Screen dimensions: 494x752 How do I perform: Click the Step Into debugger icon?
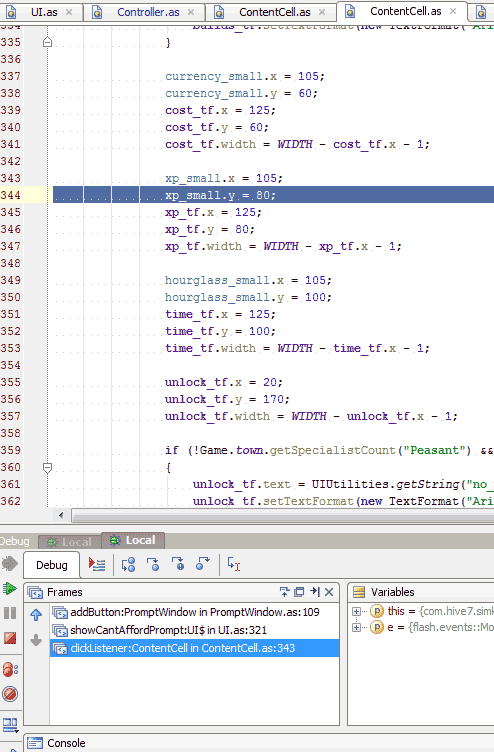[x=153, y=564]
